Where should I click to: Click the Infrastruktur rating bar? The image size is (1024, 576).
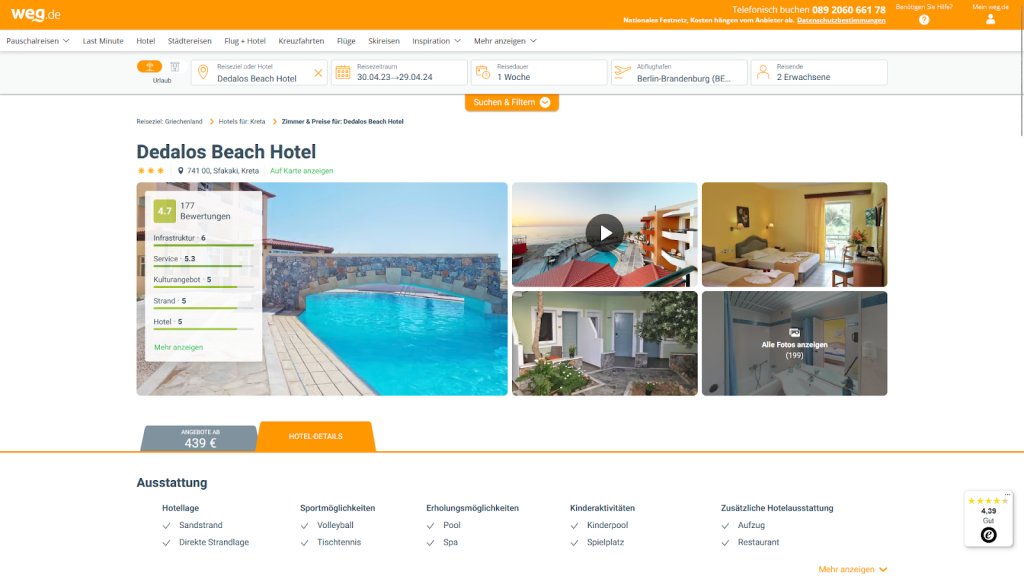pos(203,245)
